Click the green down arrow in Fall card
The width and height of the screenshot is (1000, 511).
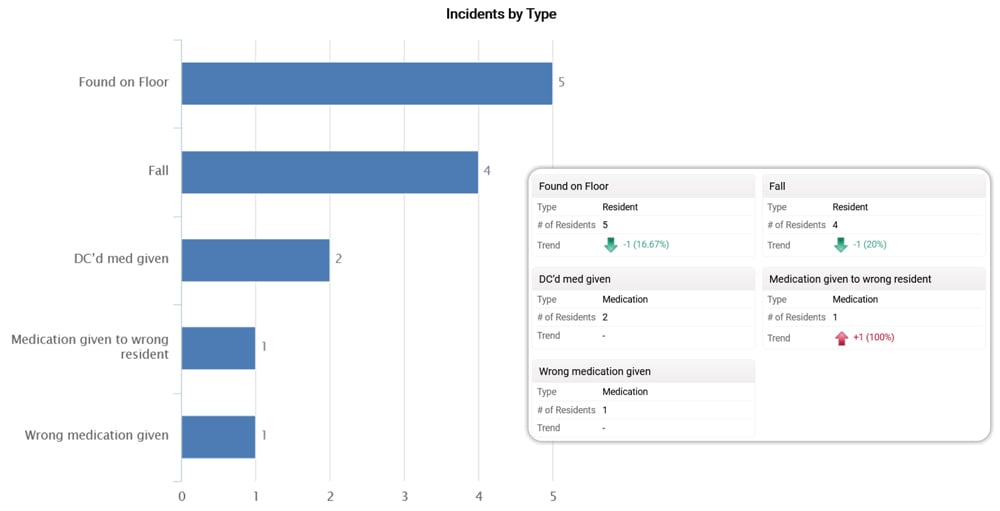pos(841,245)
